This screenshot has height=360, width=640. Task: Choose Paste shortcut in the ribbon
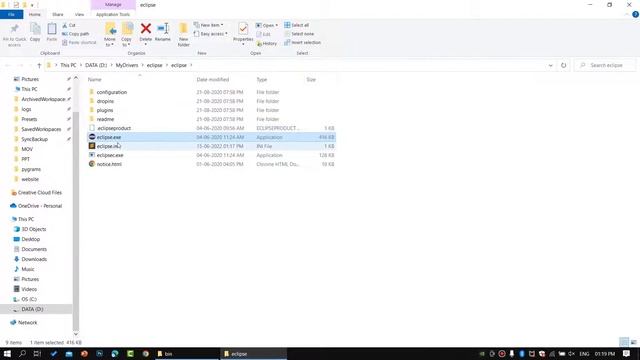pyautogui.click(x=79, y=42)
